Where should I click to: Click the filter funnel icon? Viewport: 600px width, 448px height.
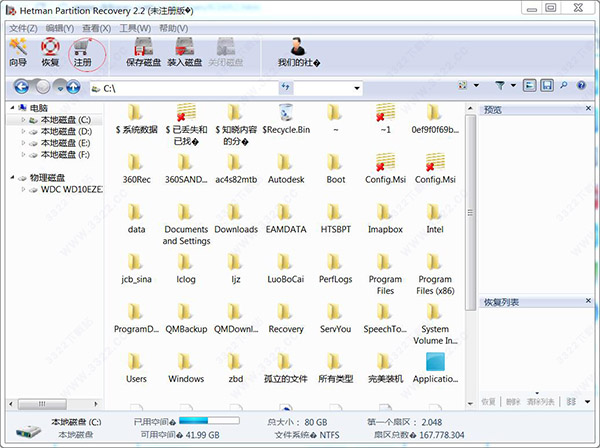[499, 85]
